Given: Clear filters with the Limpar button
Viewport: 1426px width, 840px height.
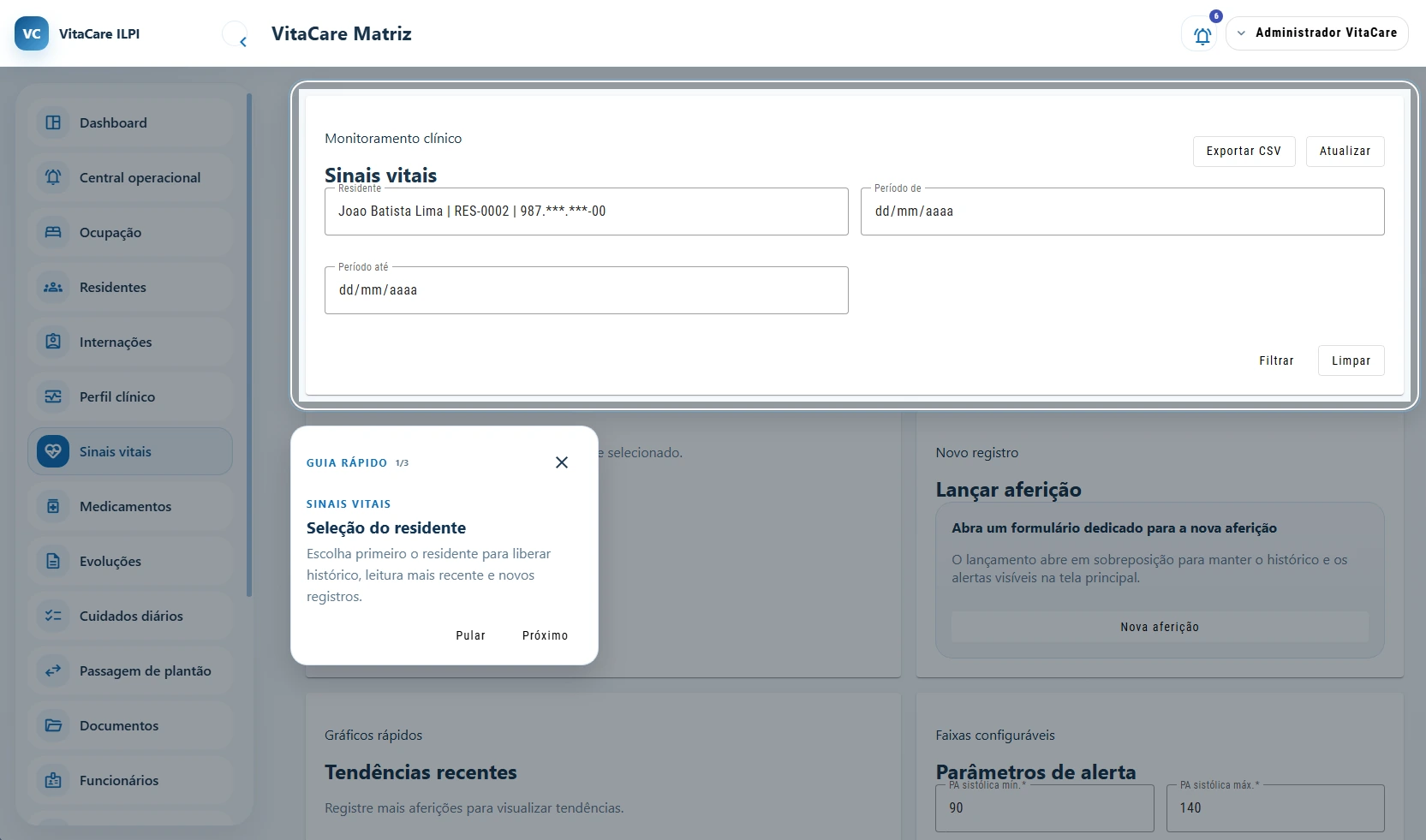Looking at the screenshot, I should pos(1351,360).
